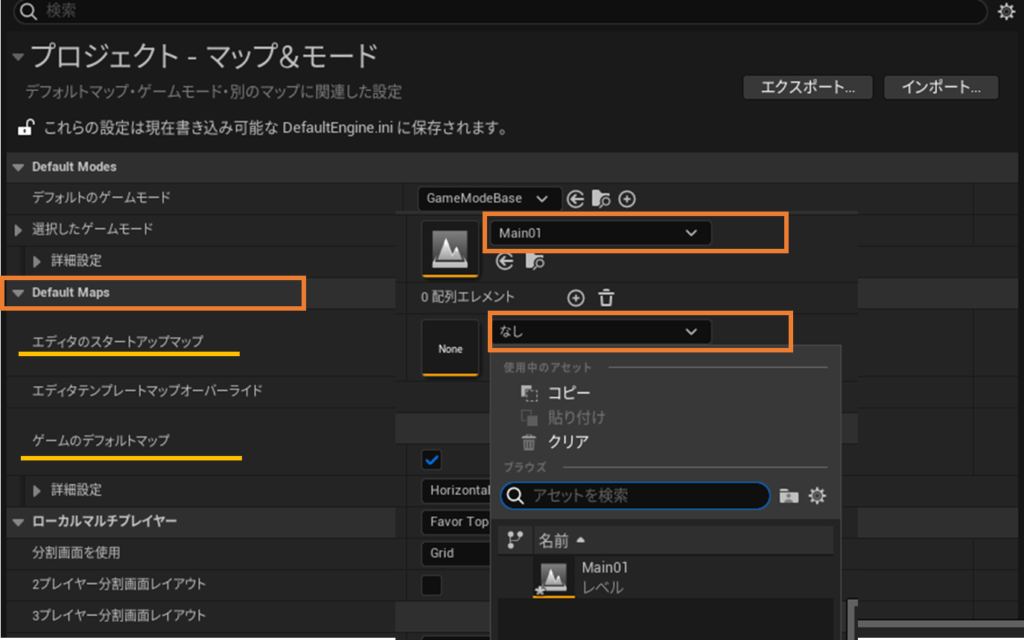Image resolution: width=1024 pixels, height=640 pixels.
Task: Click the folder-browse icon beside GameModeBase
Action: (601, 199)
